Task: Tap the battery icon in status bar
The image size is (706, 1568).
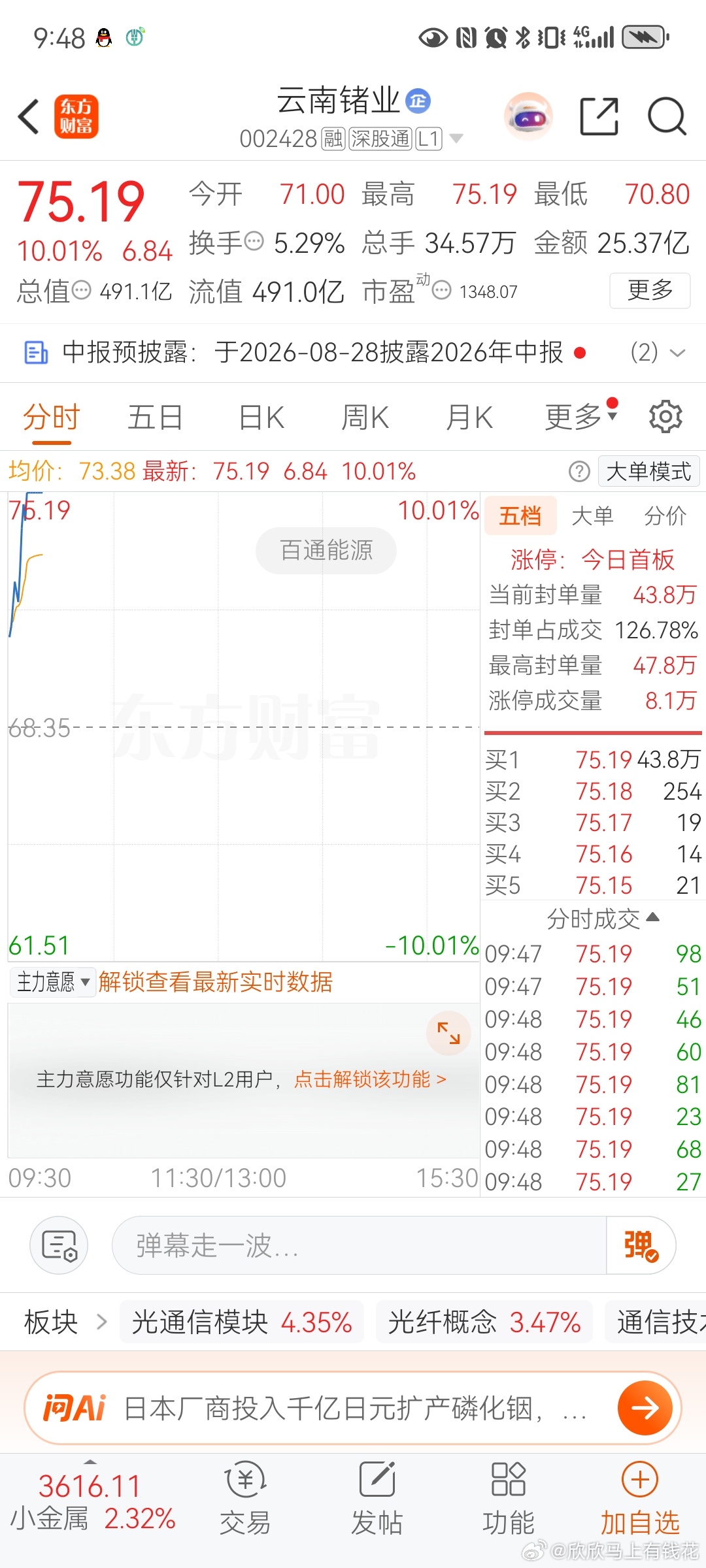Action: coord(645,37)
